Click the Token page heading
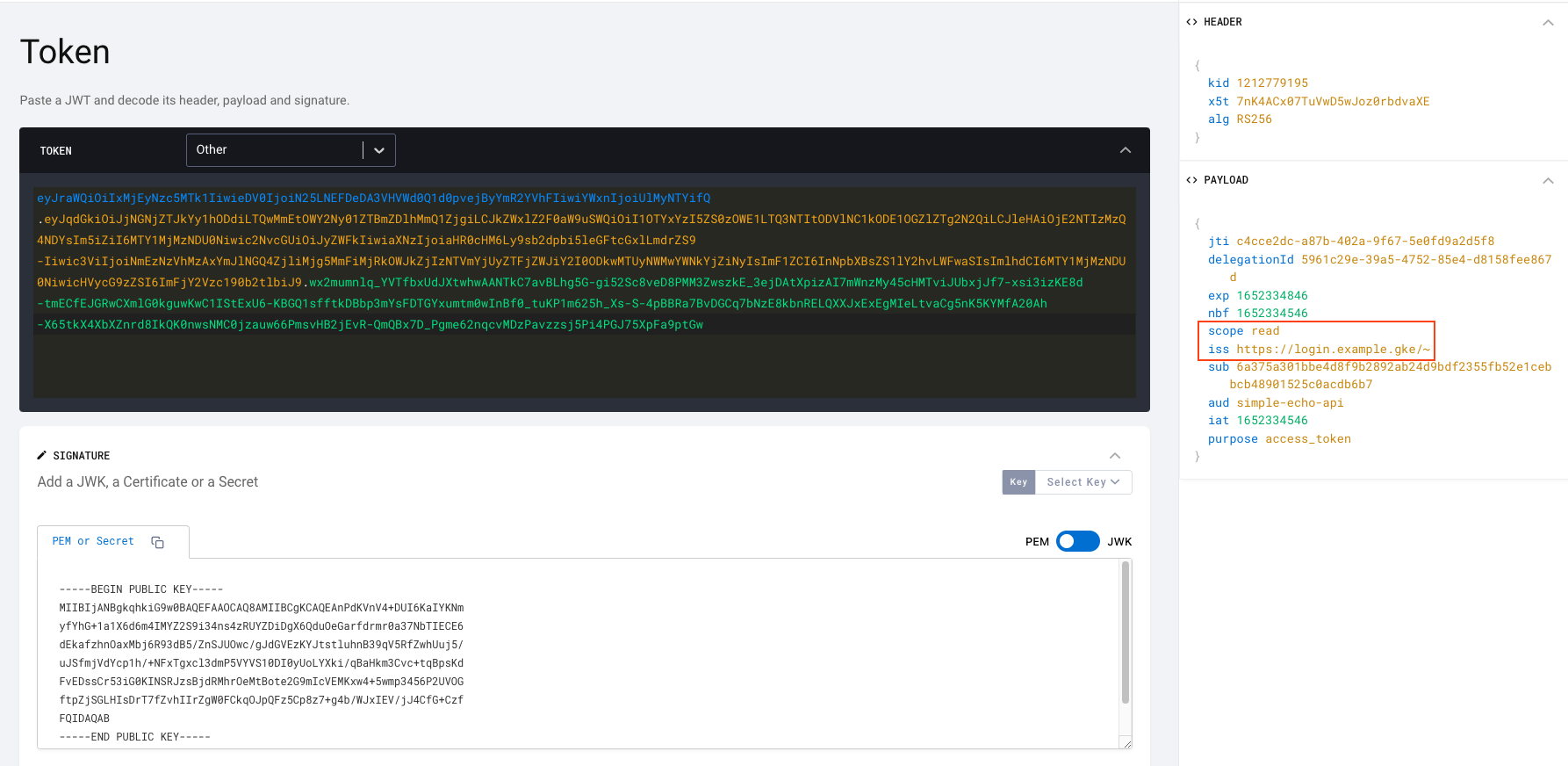 coord(65,52)
